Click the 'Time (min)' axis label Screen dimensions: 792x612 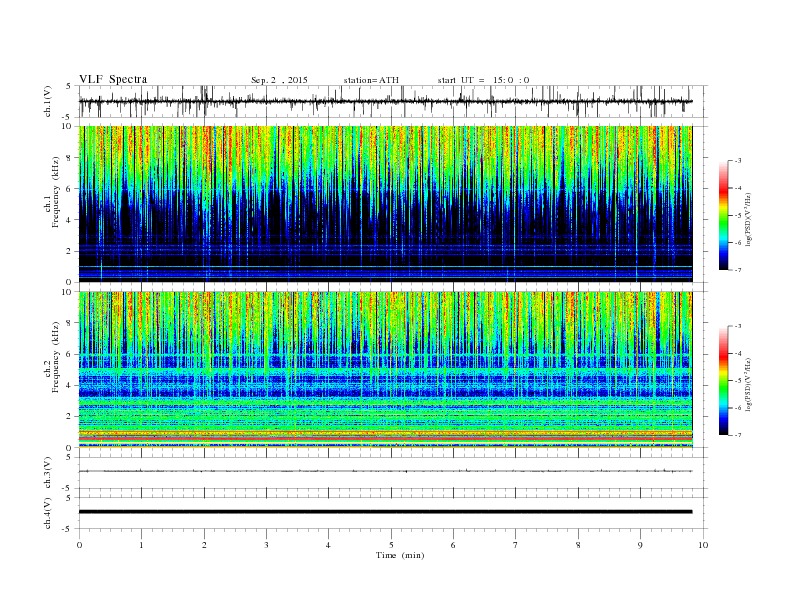point(400,555)
